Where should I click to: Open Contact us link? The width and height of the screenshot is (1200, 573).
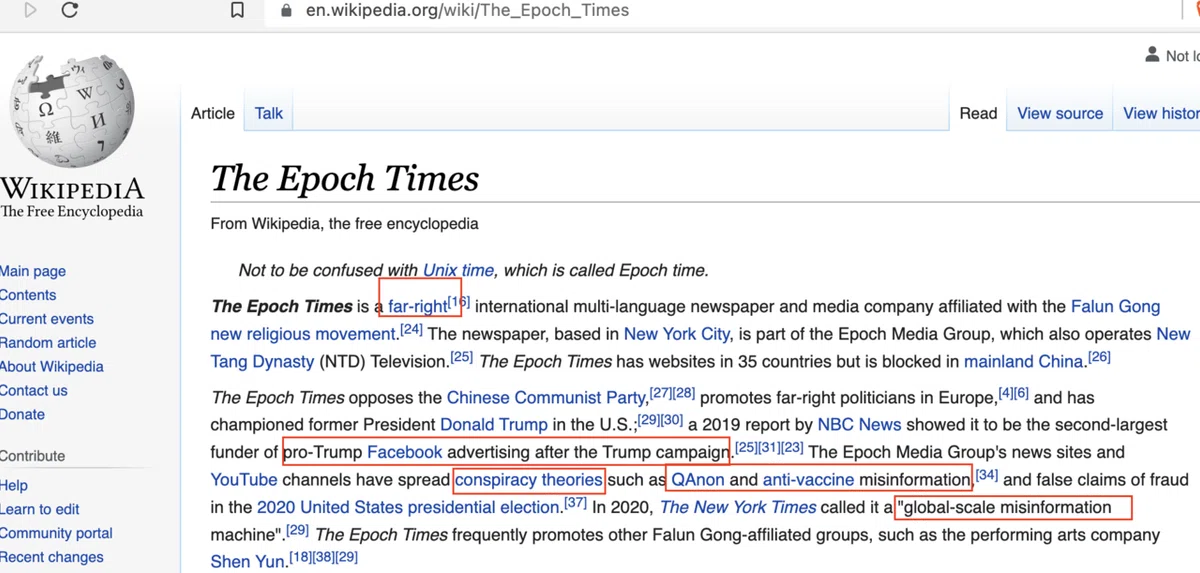[34, 391]
